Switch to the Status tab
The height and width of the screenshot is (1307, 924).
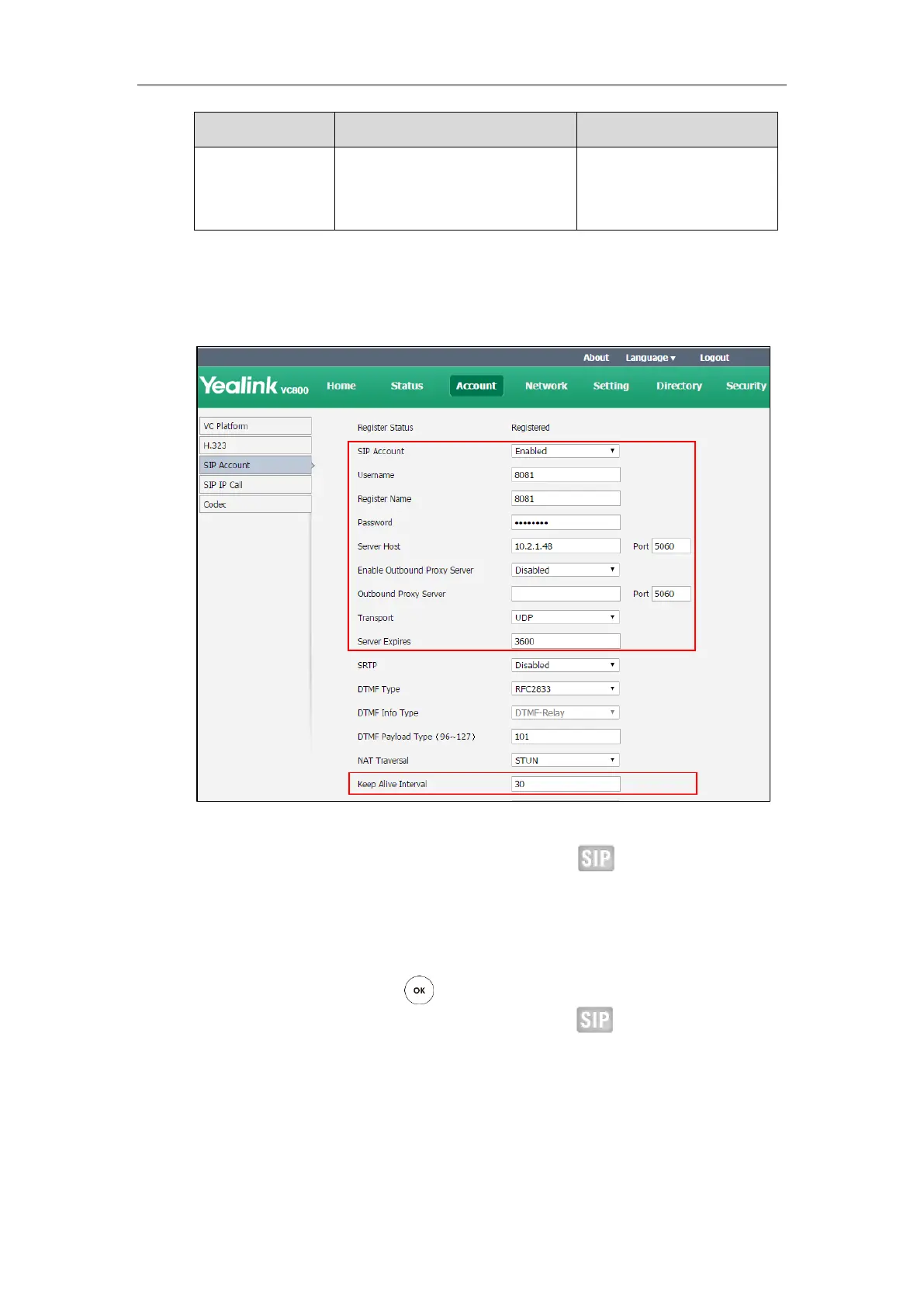click(x=407, y=386)
